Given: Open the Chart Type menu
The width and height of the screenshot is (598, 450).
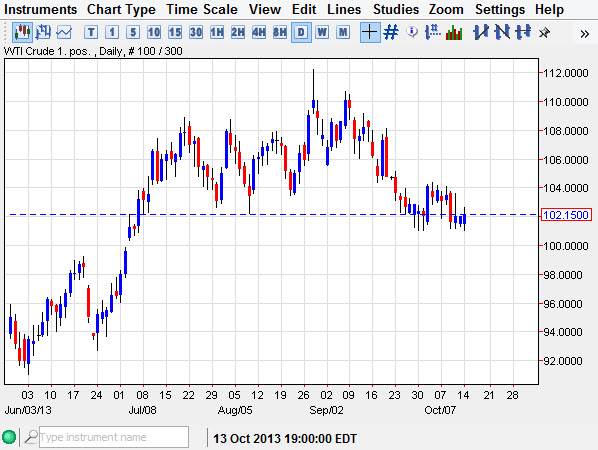Looking at the screenshot, I should point(121,9).
